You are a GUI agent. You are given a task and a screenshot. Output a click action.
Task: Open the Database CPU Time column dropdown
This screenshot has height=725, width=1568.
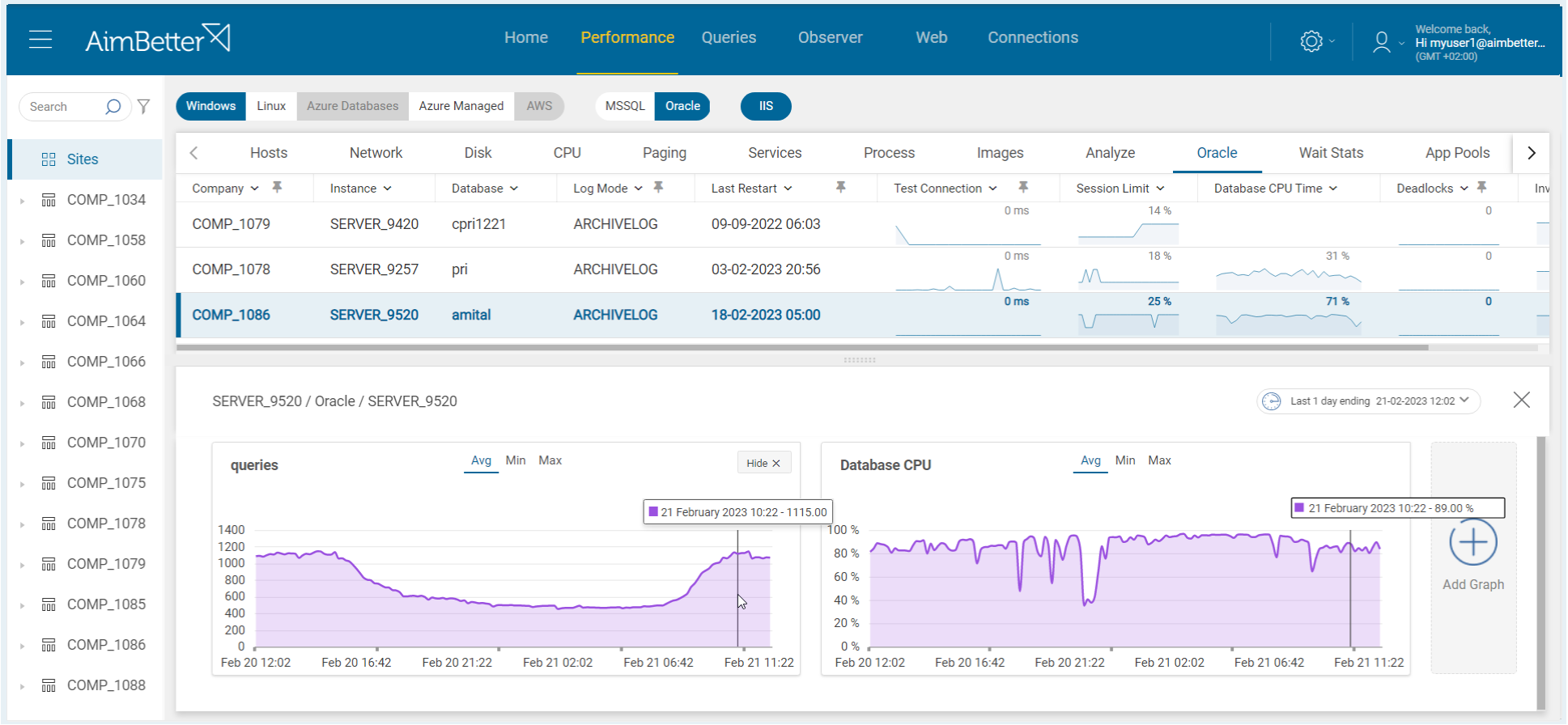click(1333, 189)
